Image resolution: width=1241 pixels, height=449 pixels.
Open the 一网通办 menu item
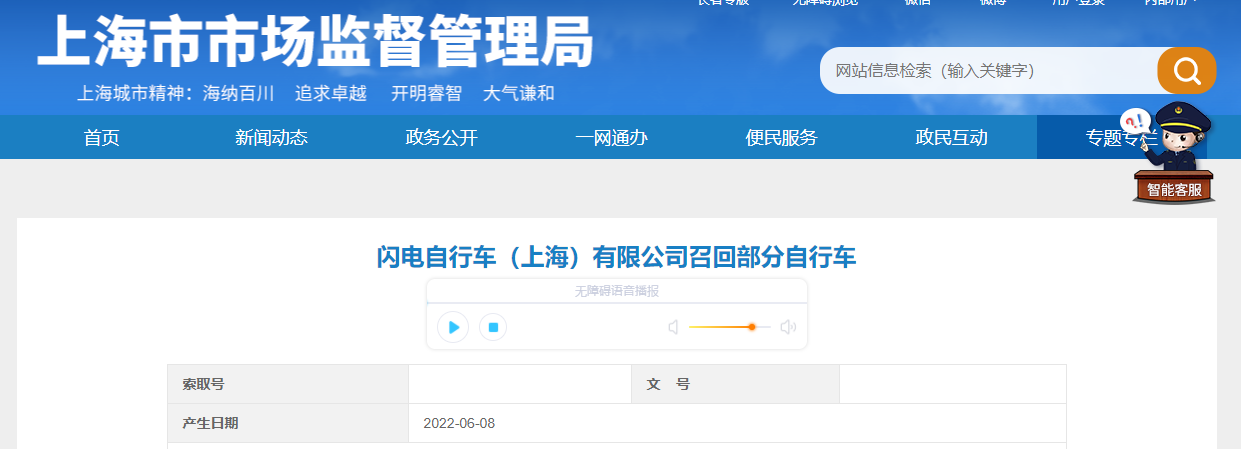[612, 138]
